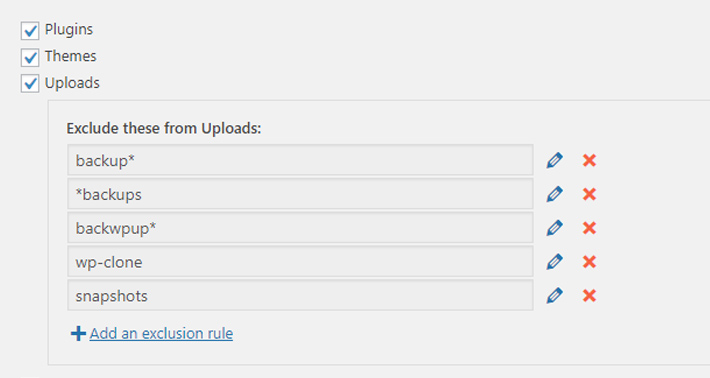Viewport: 710px width, 378px height.
Task: Edit the backwpup* exclusion rule
Action: 555,228
